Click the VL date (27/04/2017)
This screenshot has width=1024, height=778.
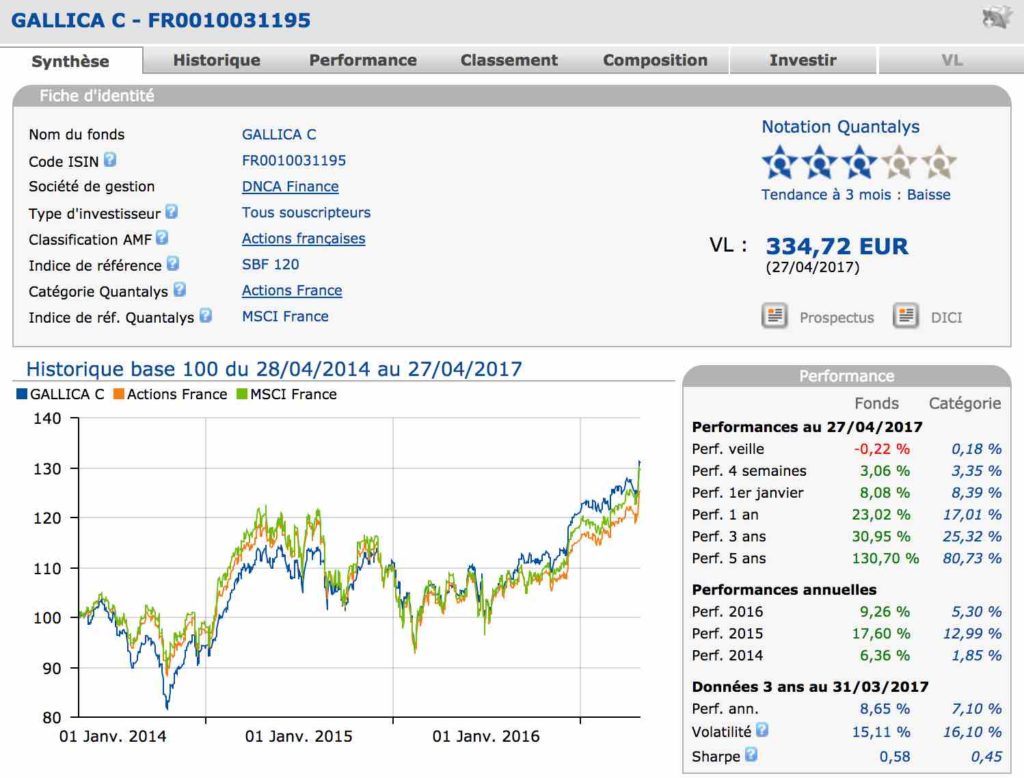click(812, 267)
